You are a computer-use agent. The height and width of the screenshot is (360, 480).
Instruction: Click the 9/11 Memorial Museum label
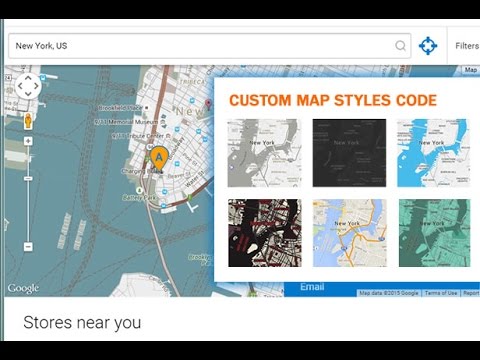(126, 122)
